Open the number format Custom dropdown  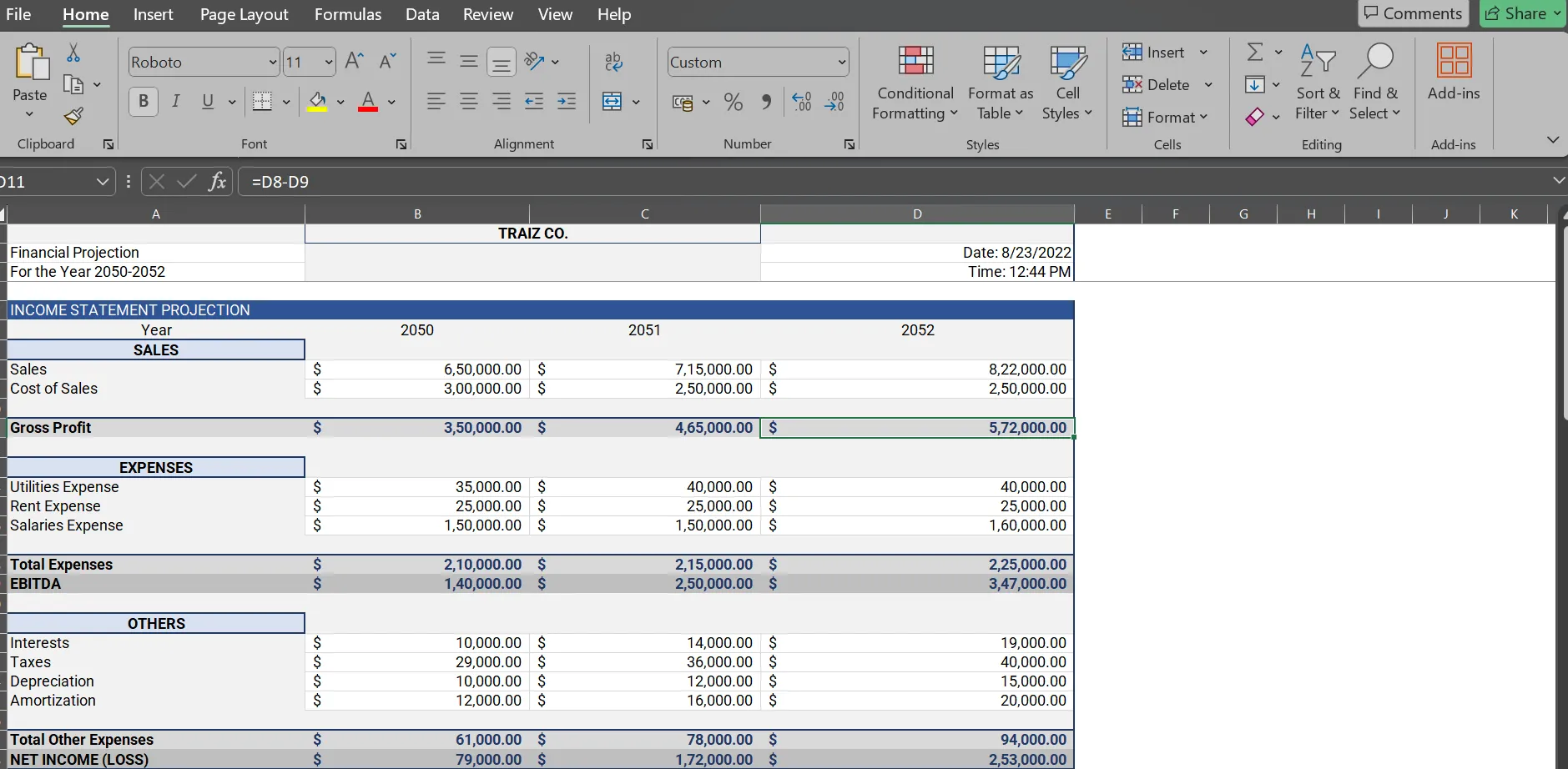(x=842, y=62)
